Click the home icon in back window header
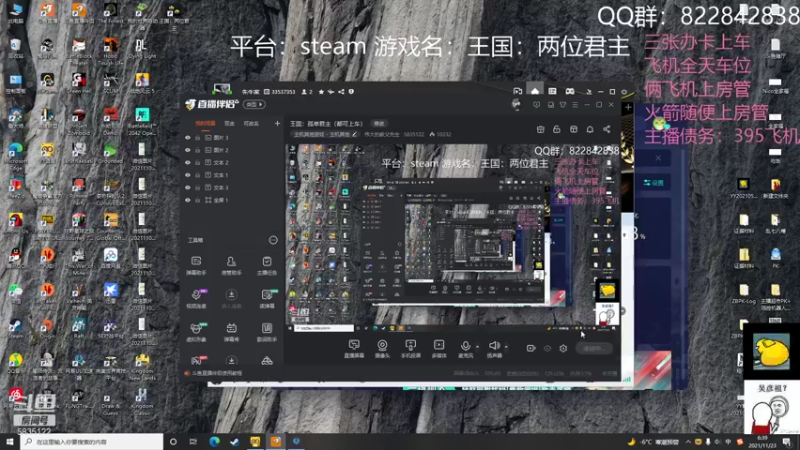This screenshot has height=450, width=800. point(535,91)
